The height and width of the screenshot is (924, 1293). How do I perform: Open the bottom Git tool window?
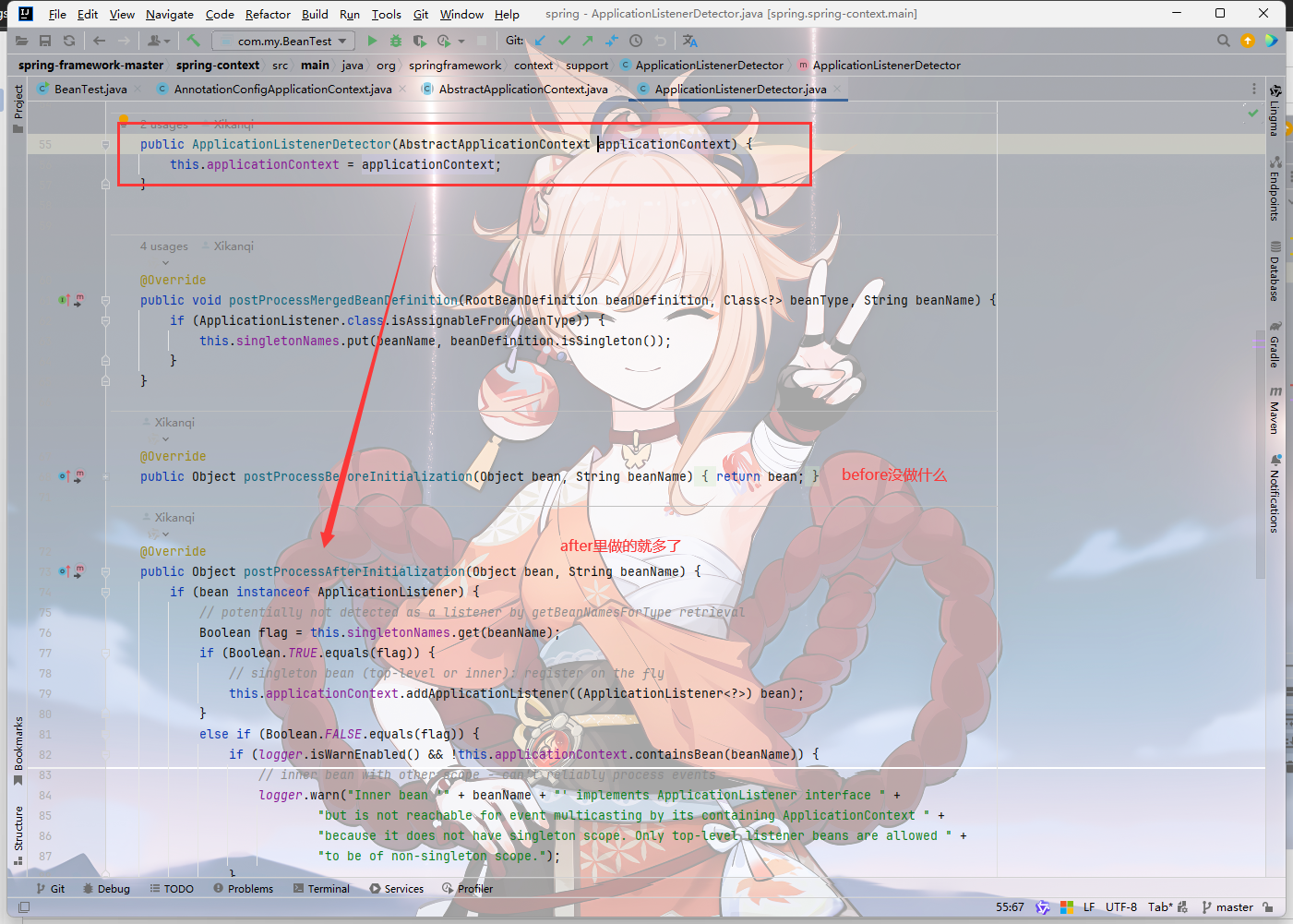point(50,888)
